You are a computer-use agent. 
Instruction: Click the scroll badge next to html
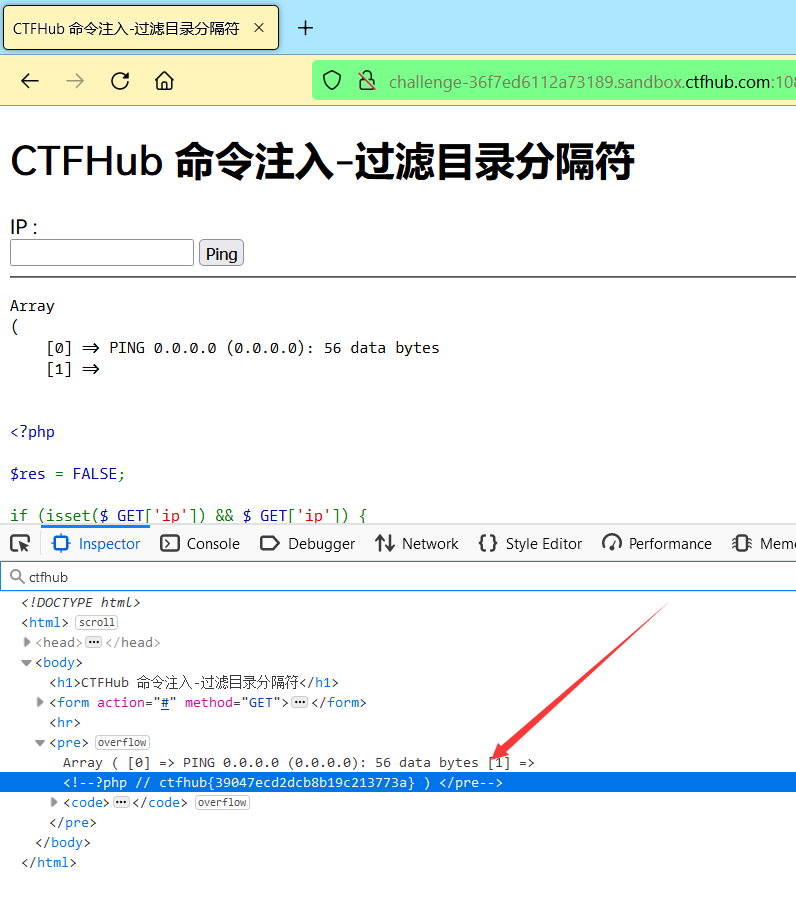pos(96,622)
